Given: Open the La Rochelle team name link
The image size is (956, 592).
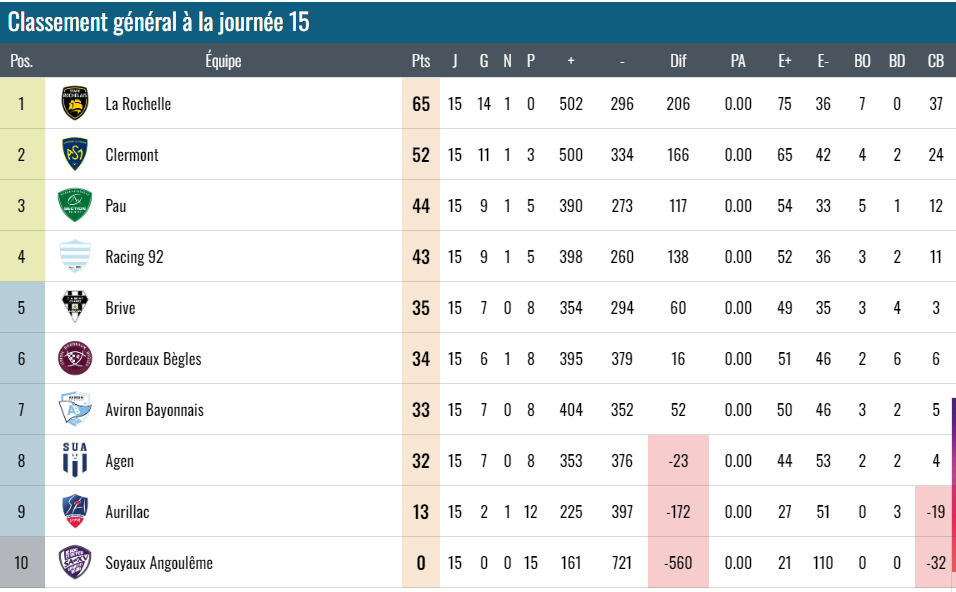Looking at the screenshot, I should tap(138, 104).
